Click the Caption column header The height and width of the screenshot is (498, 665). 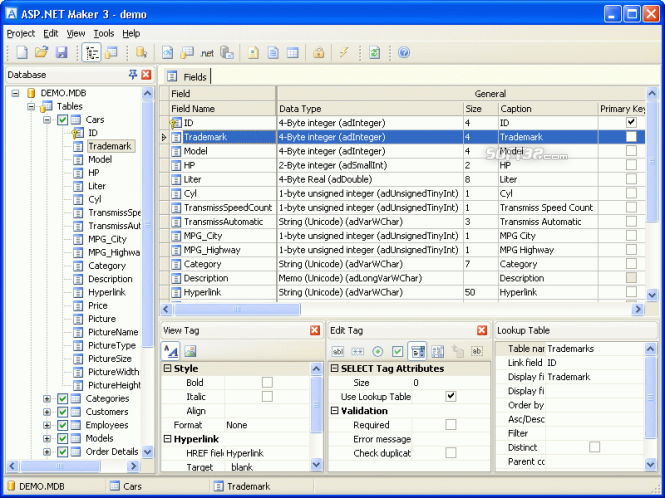[548, 109]
